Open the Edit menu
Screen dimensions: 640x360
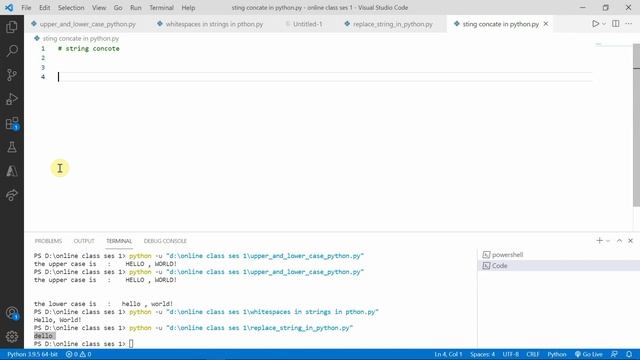[44, 8]
